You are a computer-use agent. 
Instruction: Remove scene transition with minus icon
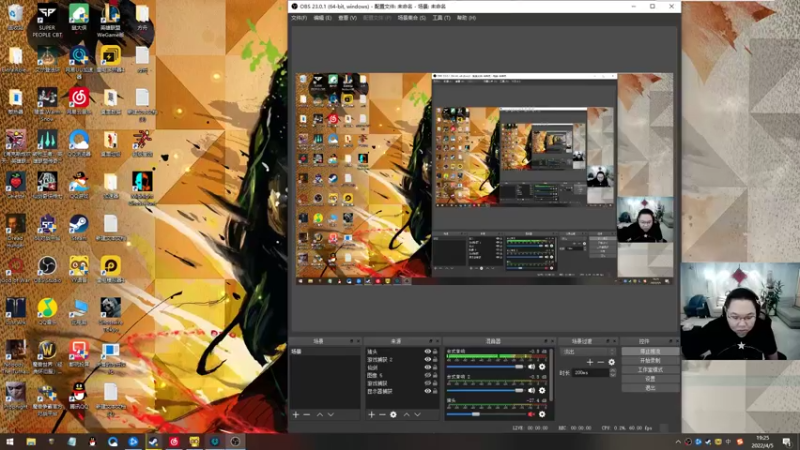601,362
